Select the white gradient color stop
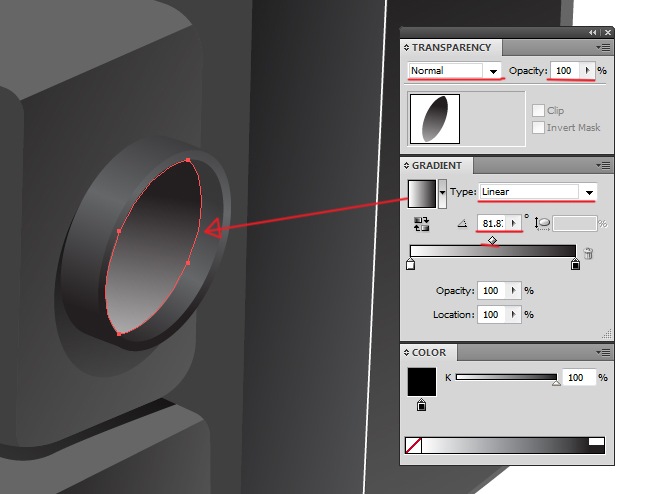Image resolution: width=650 pixels, height=494 pixels. click(x=410, y=264)
